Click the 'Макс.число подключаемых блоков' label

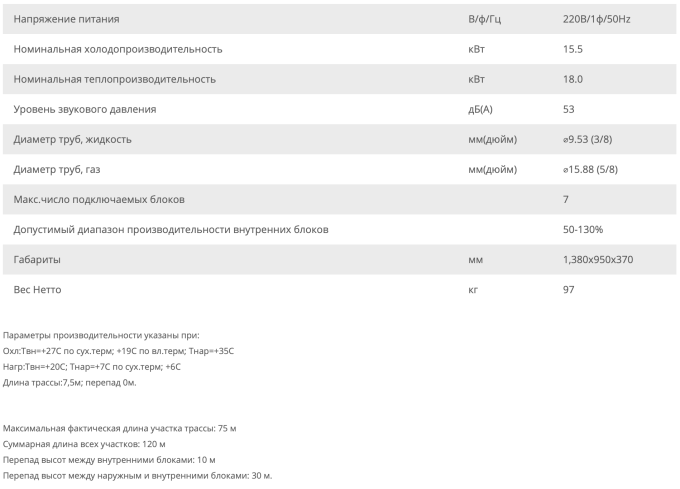pos(99,199)
